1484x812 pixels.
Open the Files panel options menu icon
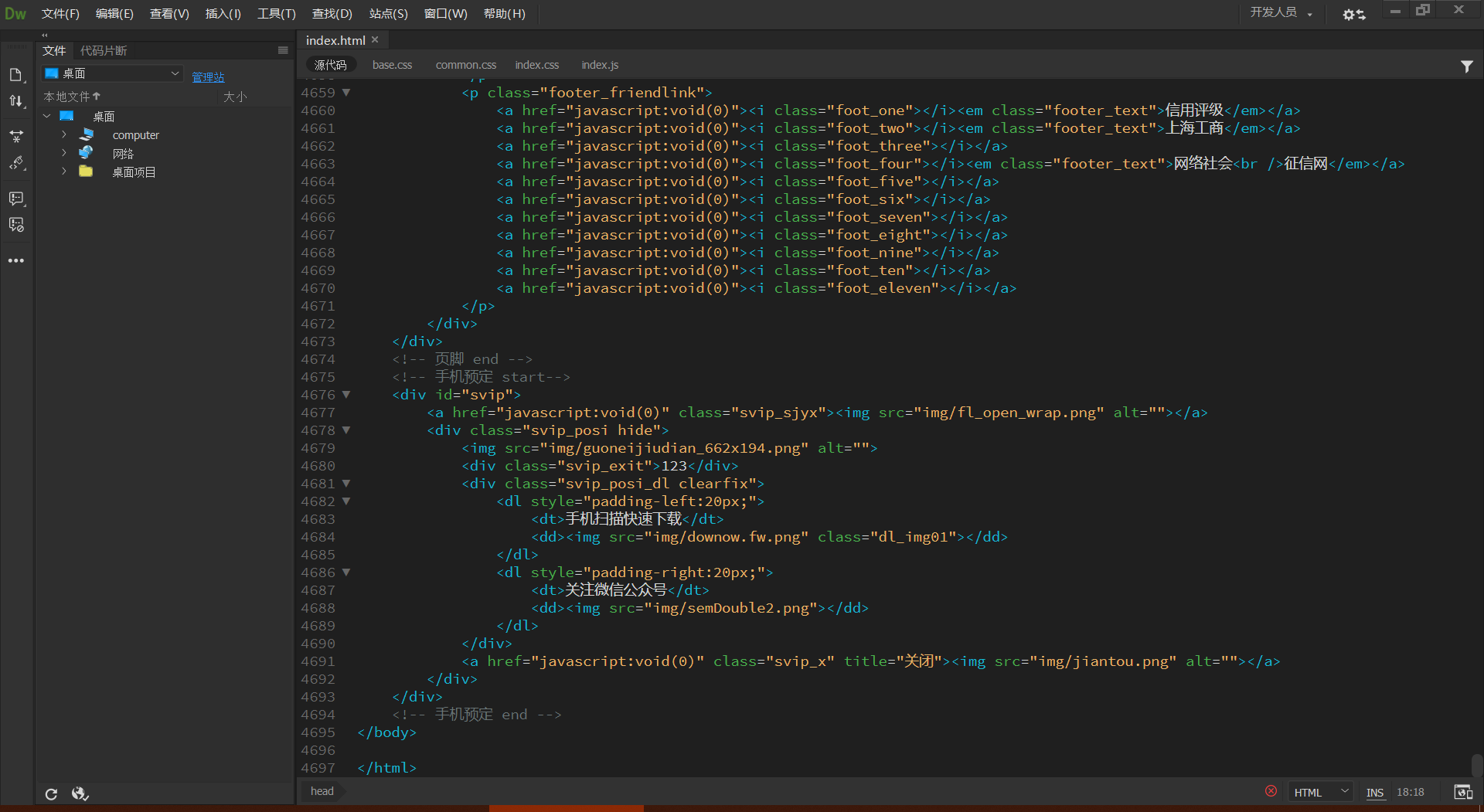click(x=283, y=50)
